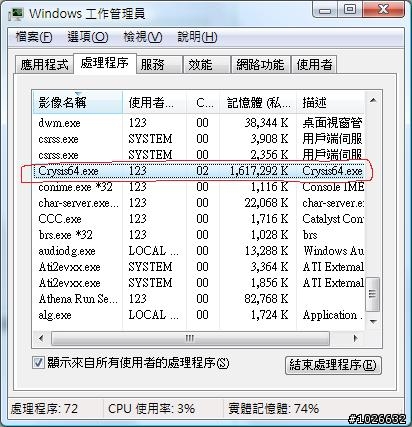Open the 效能 tab
This screenshot has width=412, height=427.
207,64
